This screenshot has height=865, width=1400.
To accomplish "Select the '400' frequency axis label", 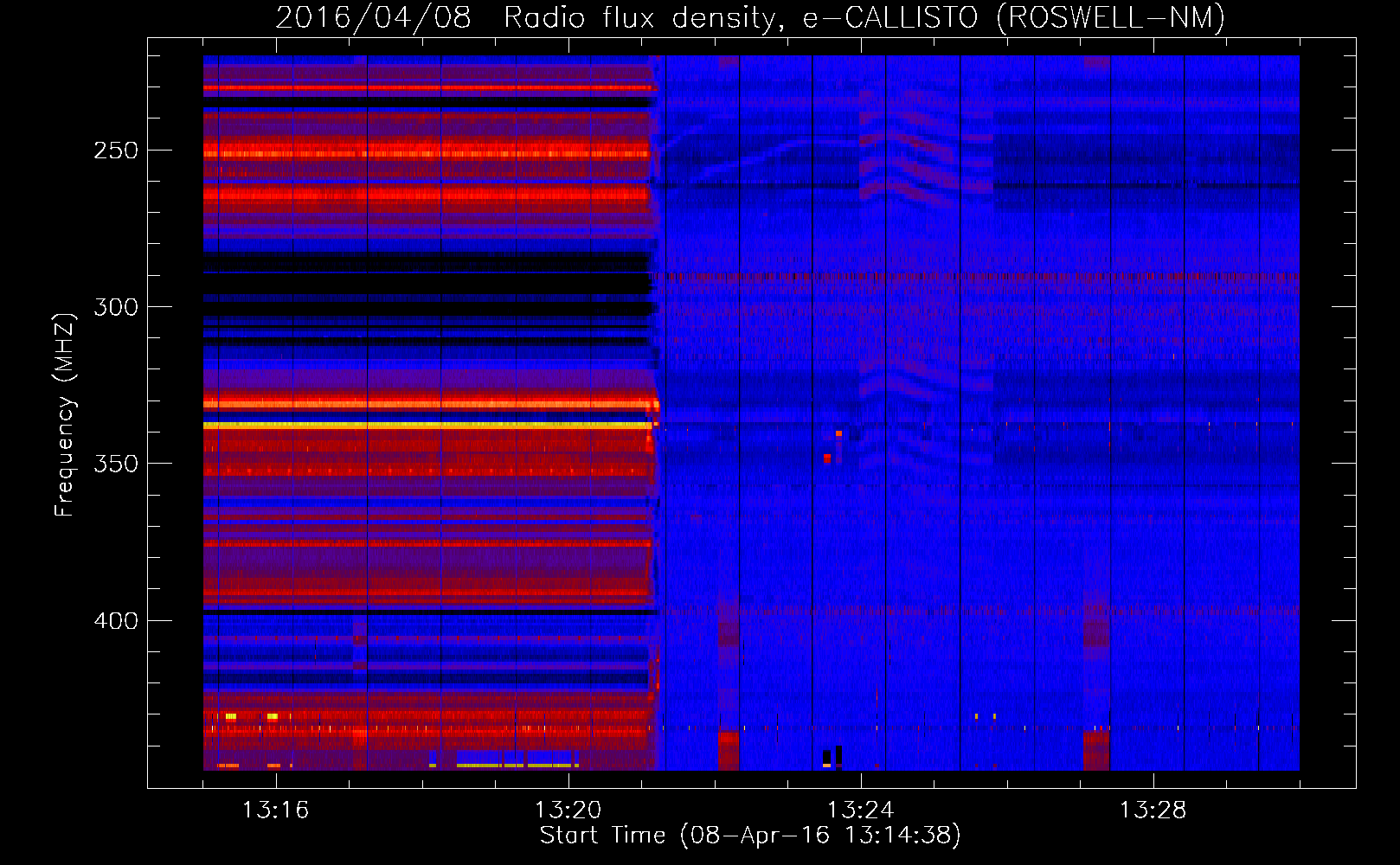I will (x=116, y=621).
